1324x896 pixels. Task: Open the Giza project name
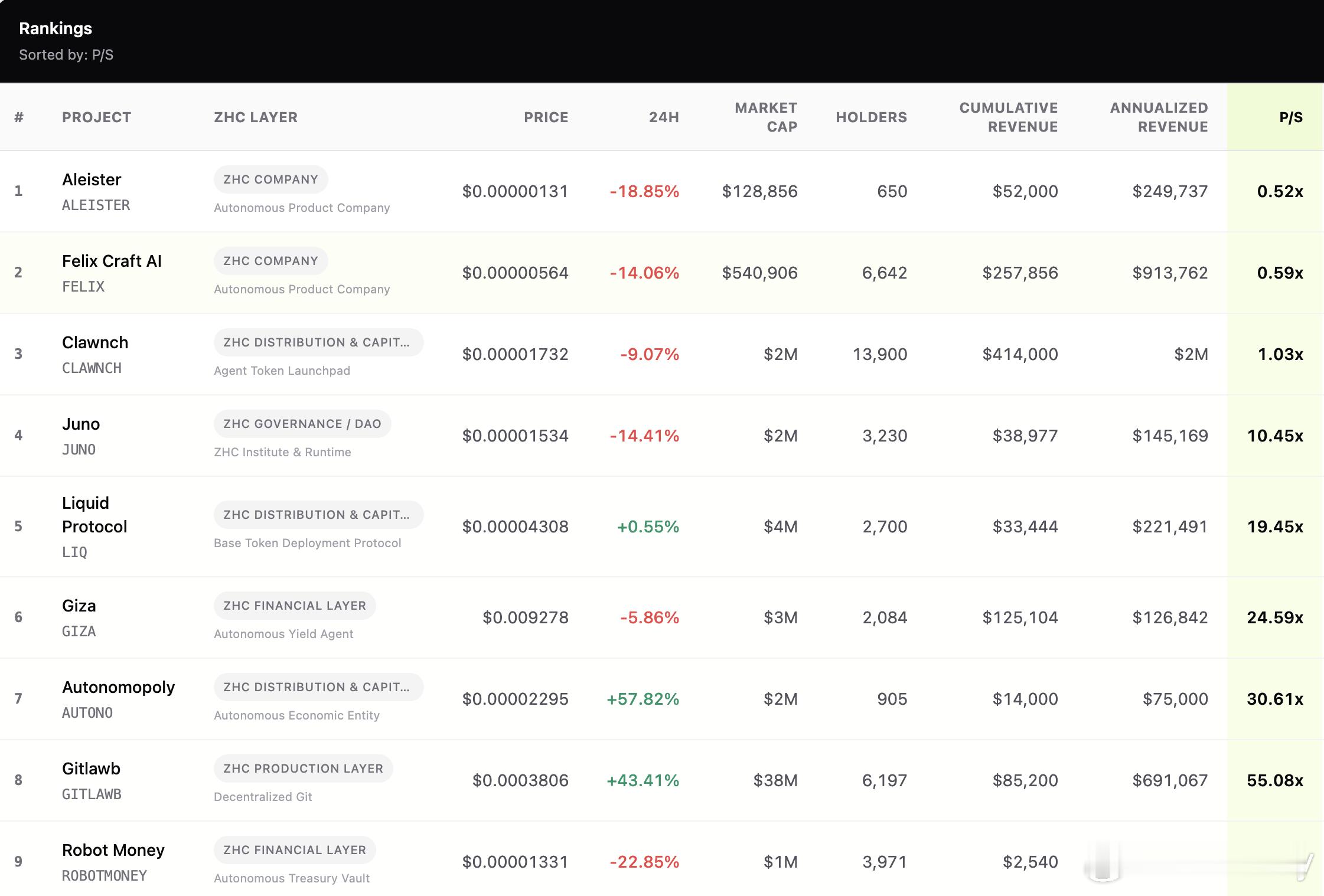coord(79,606)
